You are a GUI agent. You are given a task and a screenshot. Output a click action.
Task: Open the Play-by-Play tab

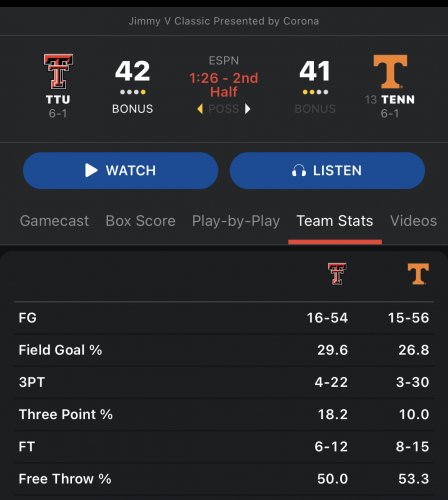(236, 221)
